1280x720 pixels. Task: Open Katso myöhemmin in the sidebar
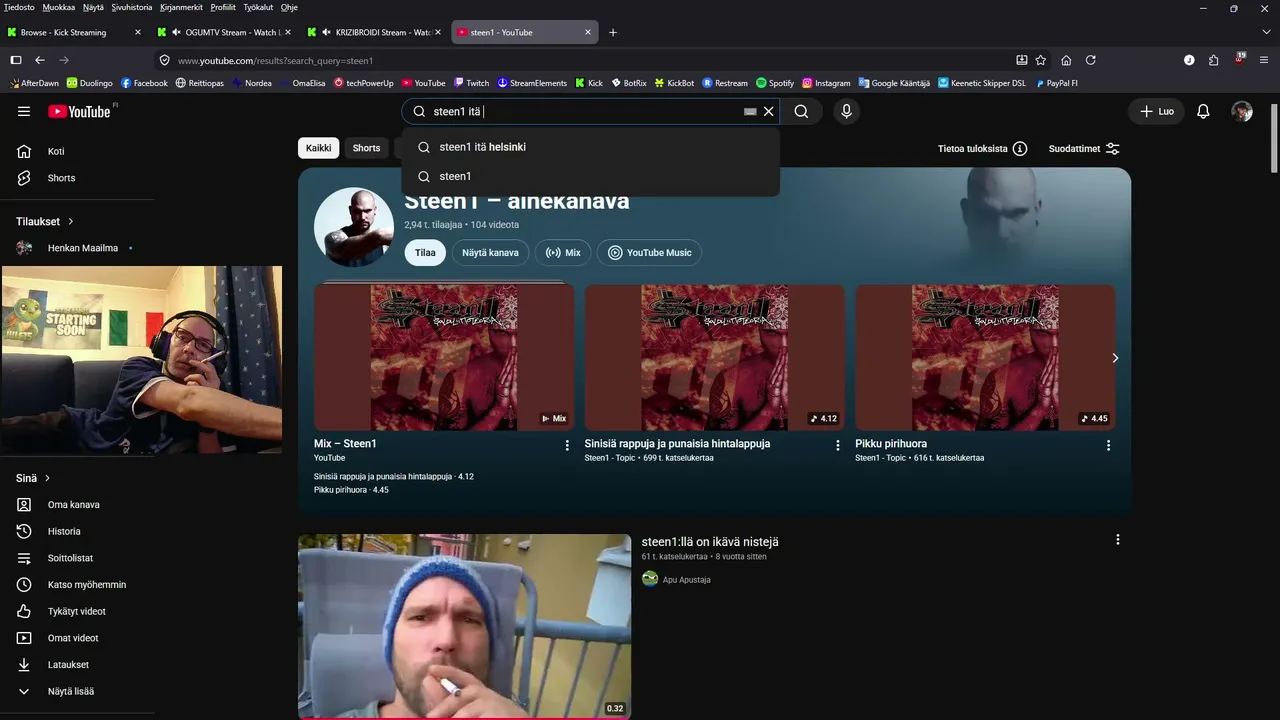pos(78,585)
